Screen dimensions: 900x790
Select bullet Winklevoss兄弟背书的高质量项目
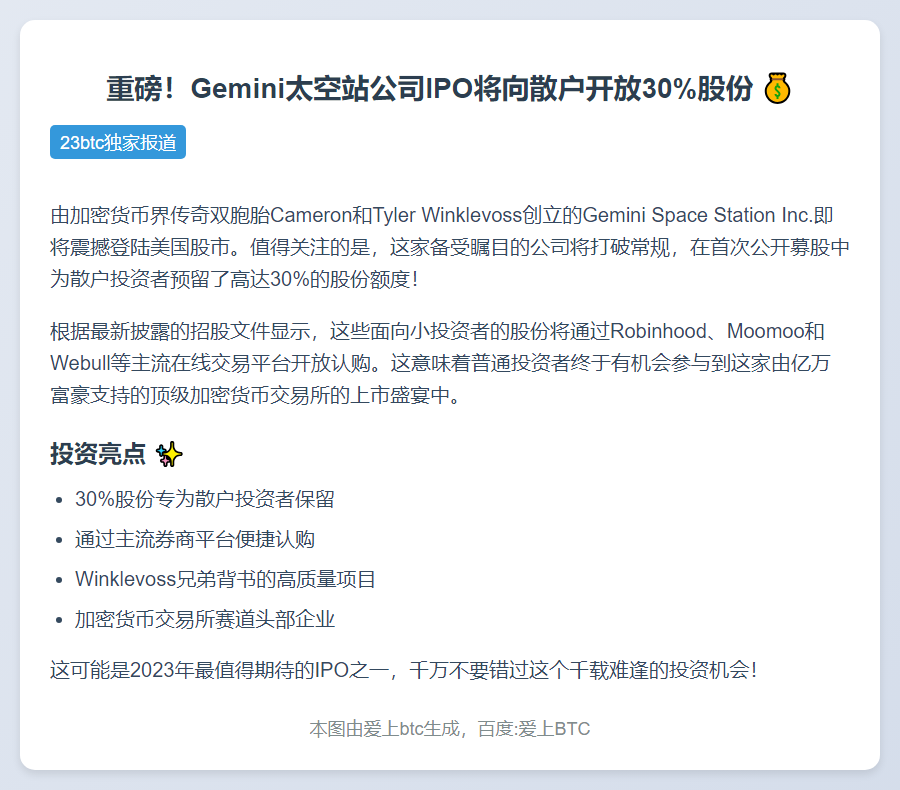225,579
